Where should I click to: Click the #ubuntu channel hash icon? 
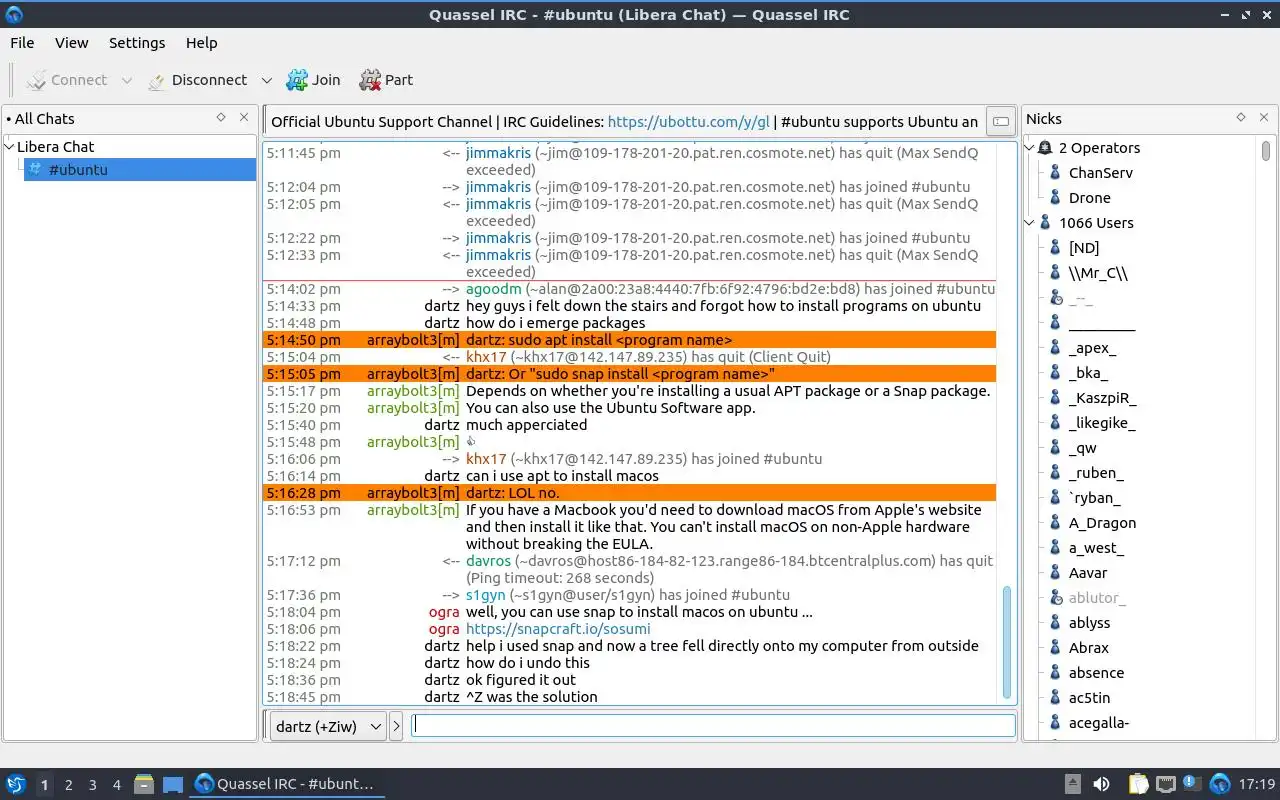(x=35, y=169)
